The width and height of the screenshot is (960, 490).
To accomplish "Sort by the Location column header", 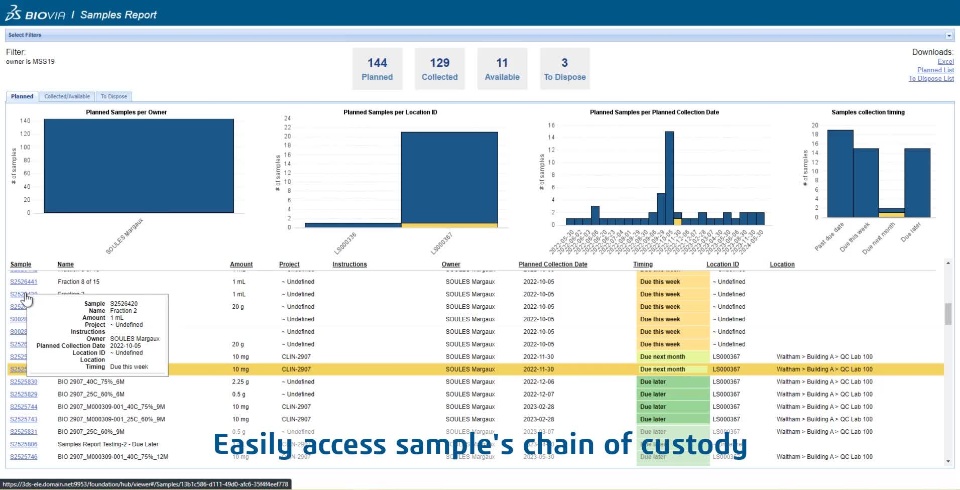I will click(782, 265).
